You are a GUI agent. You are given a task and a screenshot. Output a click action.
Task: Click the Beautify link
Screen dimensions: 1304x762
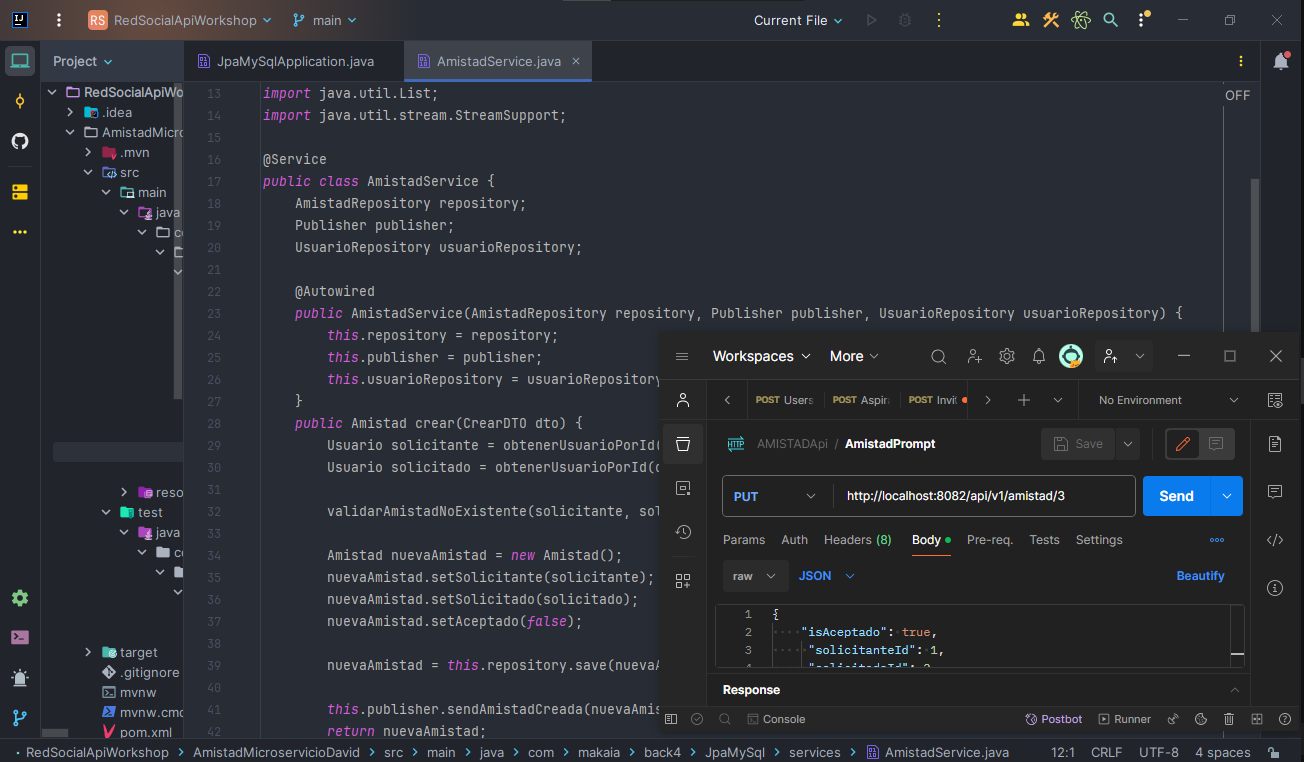1200,576
